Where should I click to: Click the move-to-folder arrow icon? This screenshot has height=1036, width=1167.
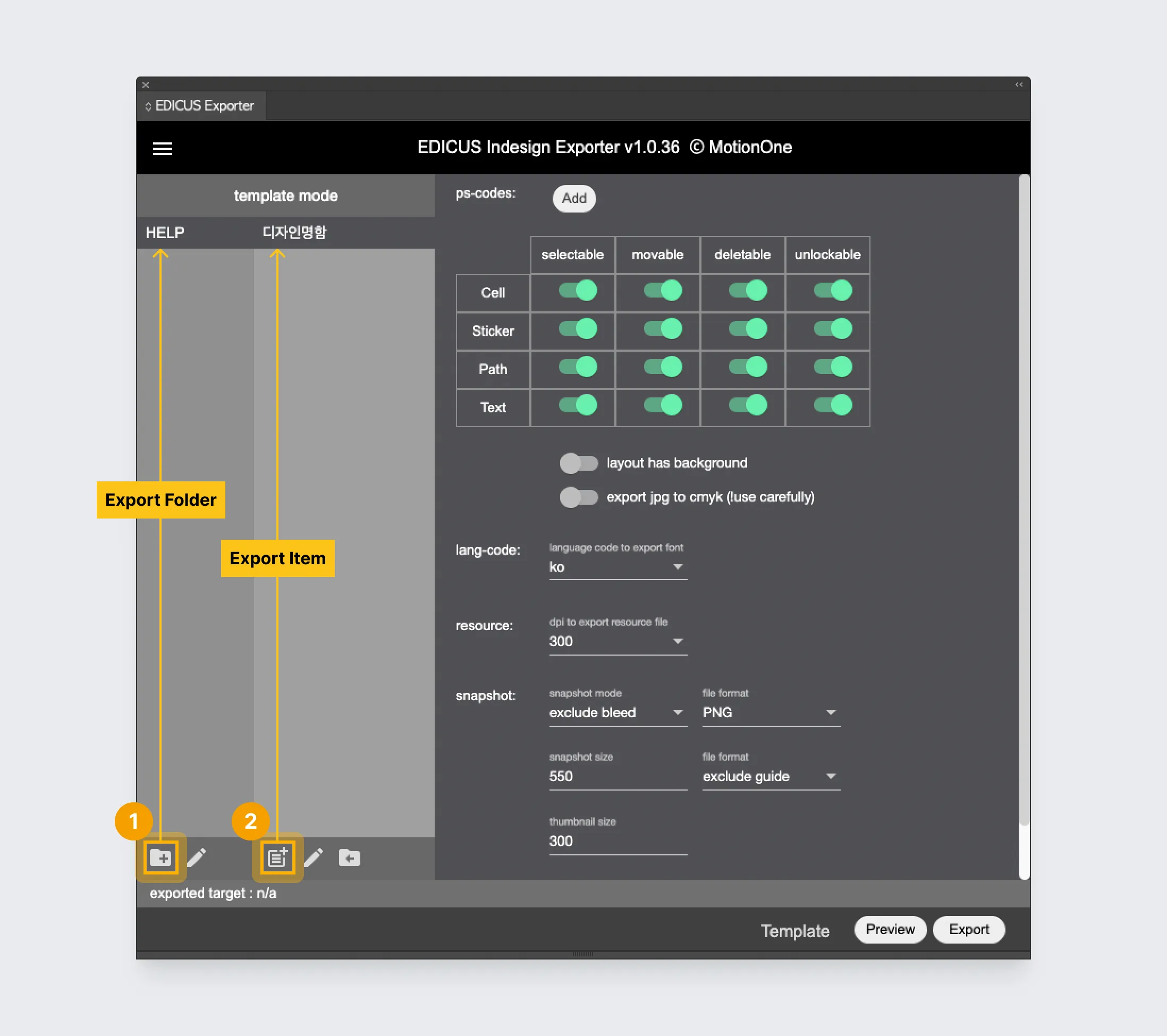pos(350,857)
